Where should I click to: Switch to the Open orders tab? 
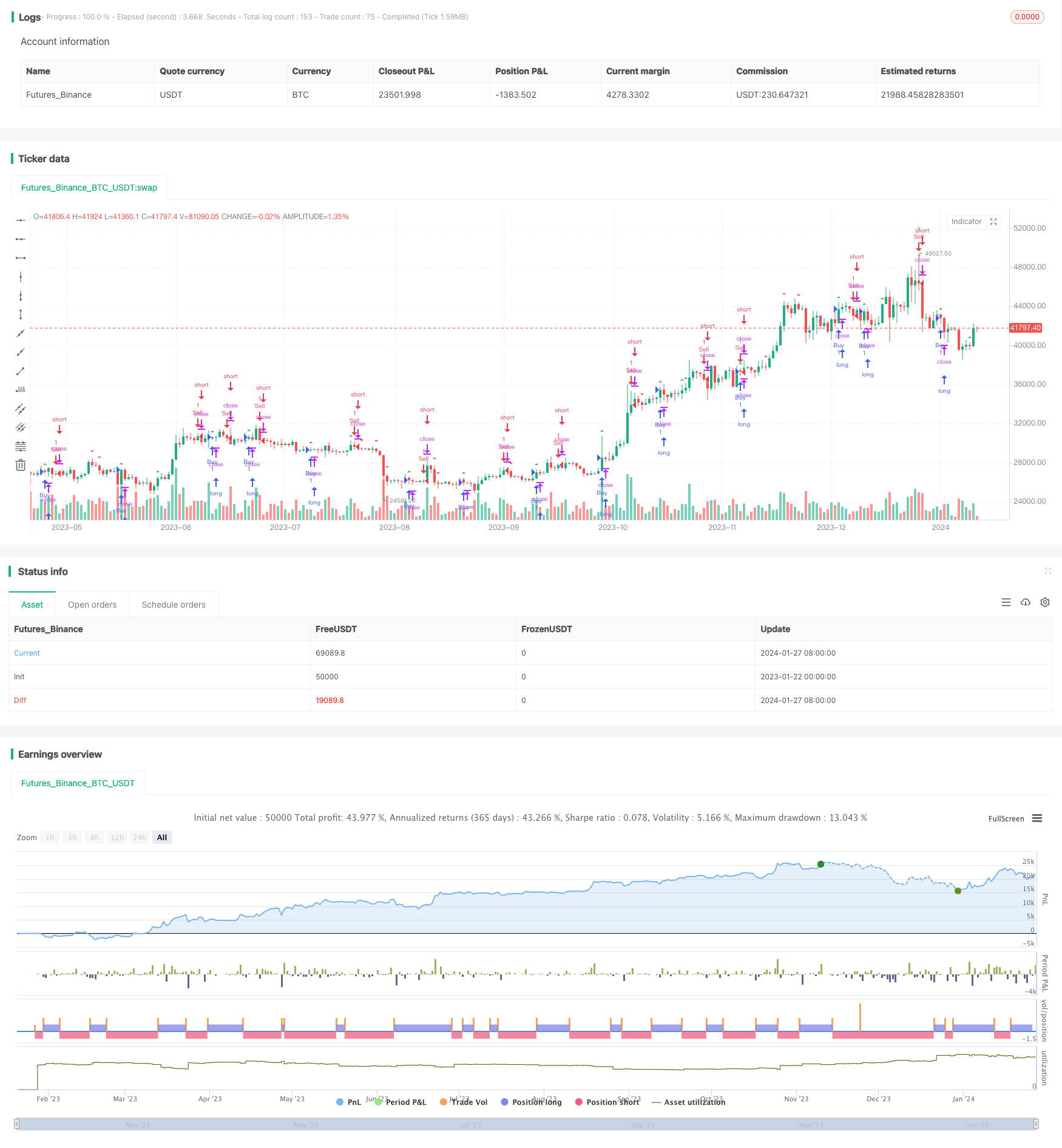(92, 605)
